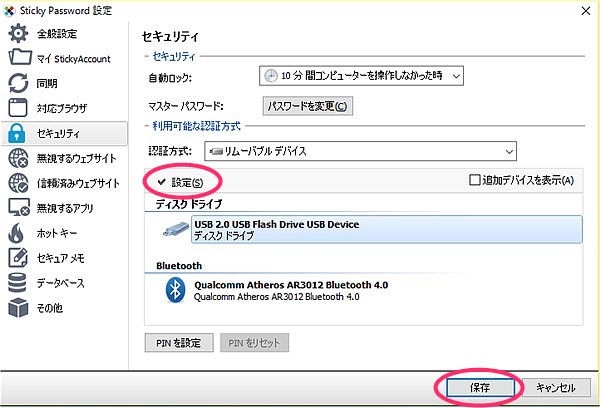Select the セキュリティ sidebar item
This screenshot has height=408, width=600.
(x=64, y=133)
